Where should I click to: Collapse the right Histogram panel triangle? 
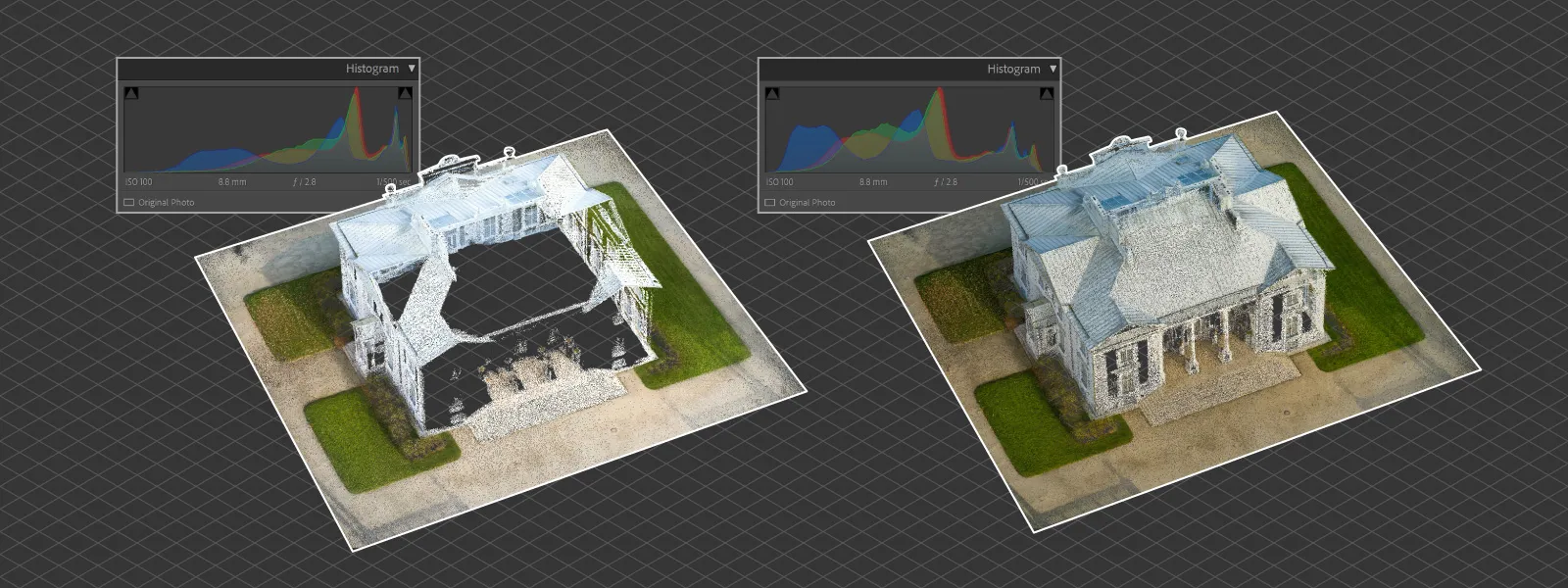coord(1053,69)
